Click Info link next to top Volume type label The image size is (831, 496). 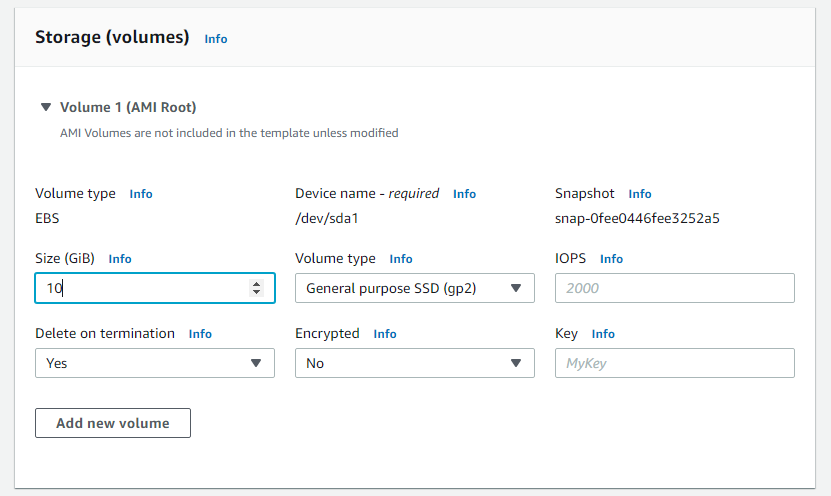[141, 194]
